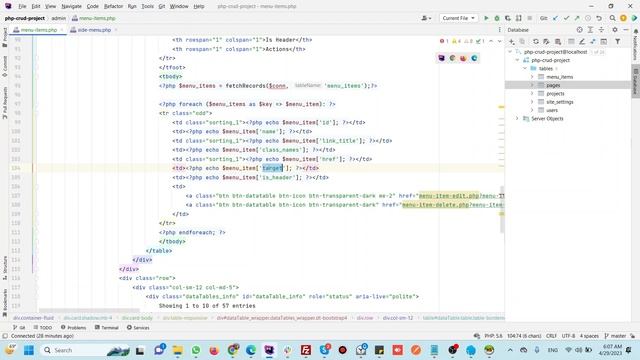Image resolution: width=640 pixels, height=360 pixels.
Task: Change CRLF line separator in status bar
Action: (x=551, y=336)
